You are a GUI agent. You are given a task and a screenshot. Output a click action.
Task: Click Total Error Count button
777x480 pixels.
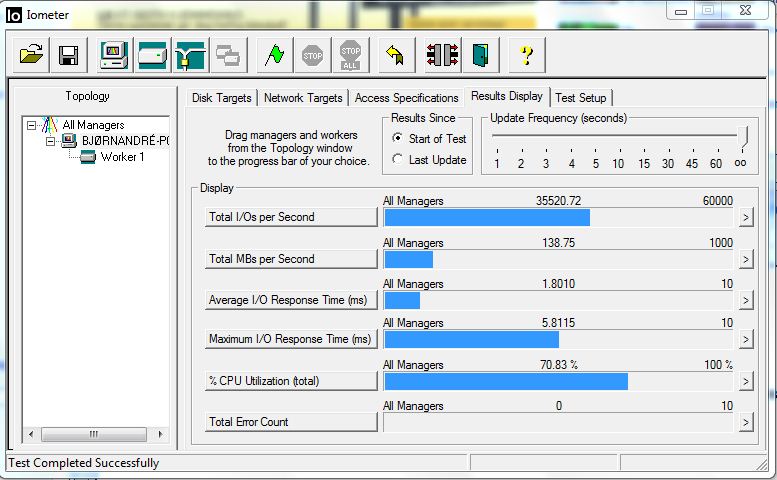(291, 423)
